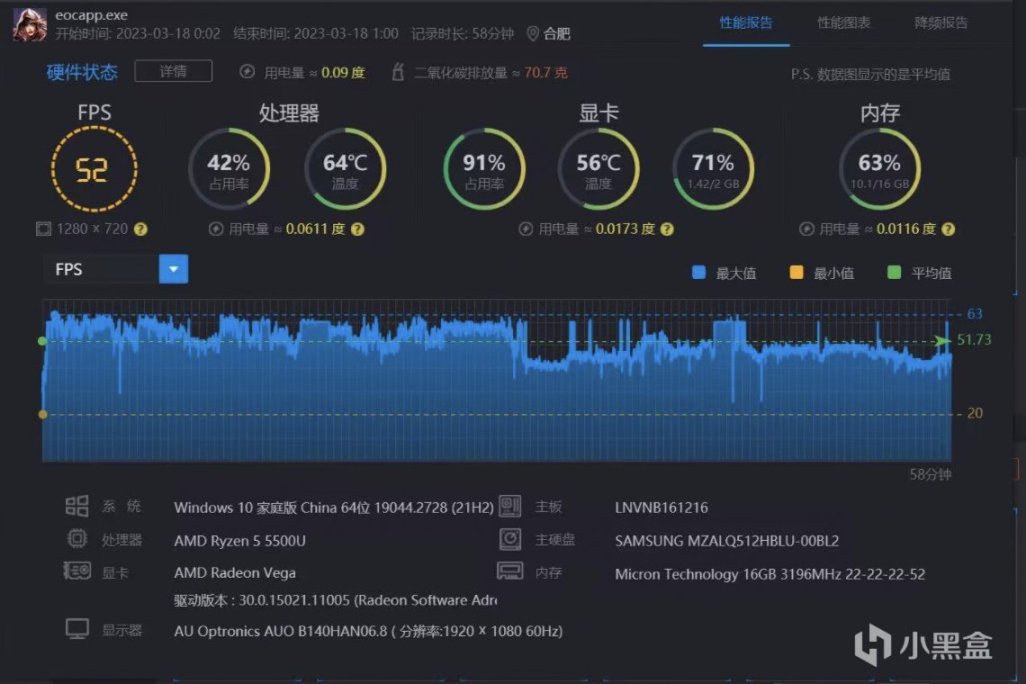Toggle the blue 最大值 legend swatch
Viewport: 1026px width, 684px height.
(699, 272)
